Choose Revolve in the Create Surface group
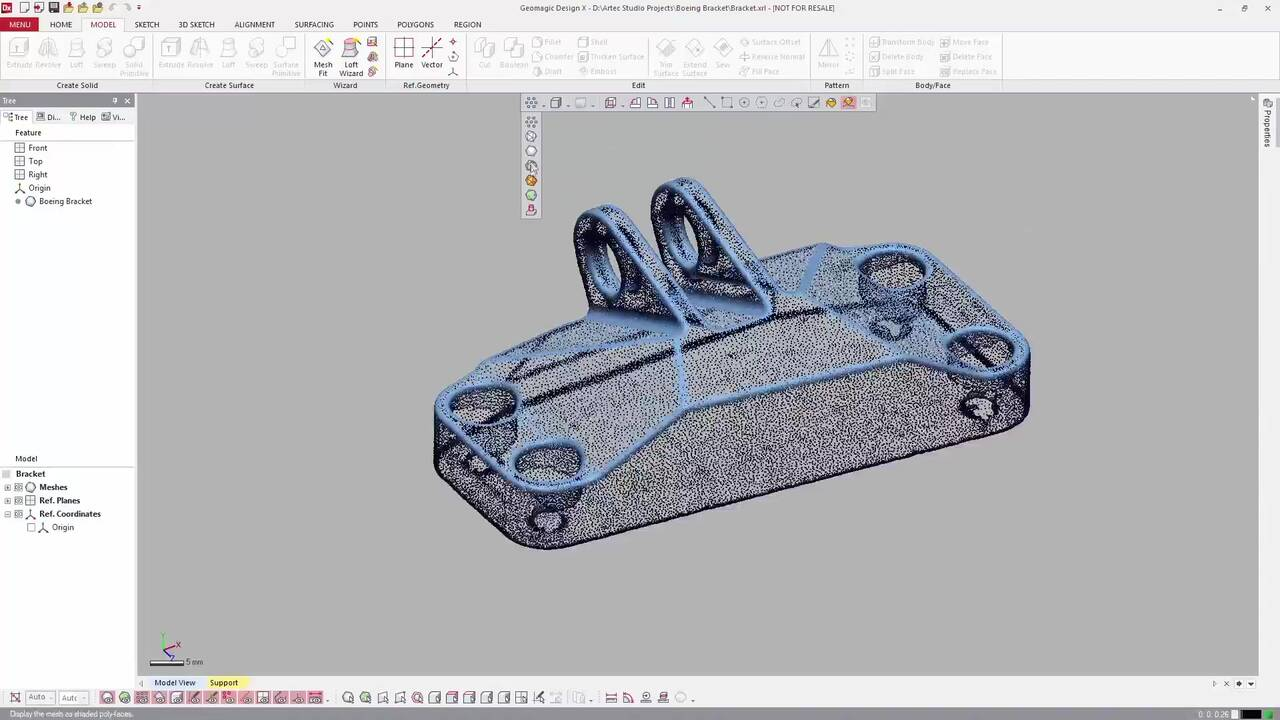Image resolution: width=1280 pixels, height=720 pixels. click(200, 54)
